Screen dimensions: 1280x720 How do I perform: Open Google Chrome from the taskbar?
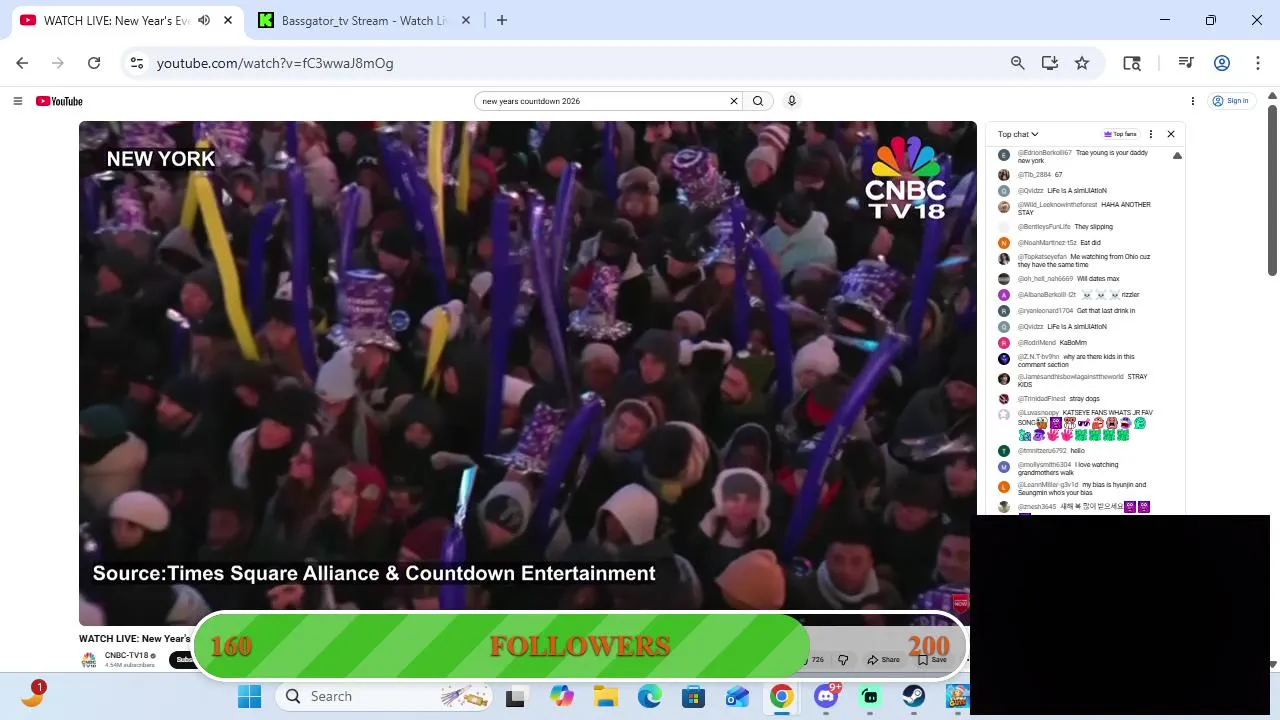pyautogui.click(x=782, y=696)
